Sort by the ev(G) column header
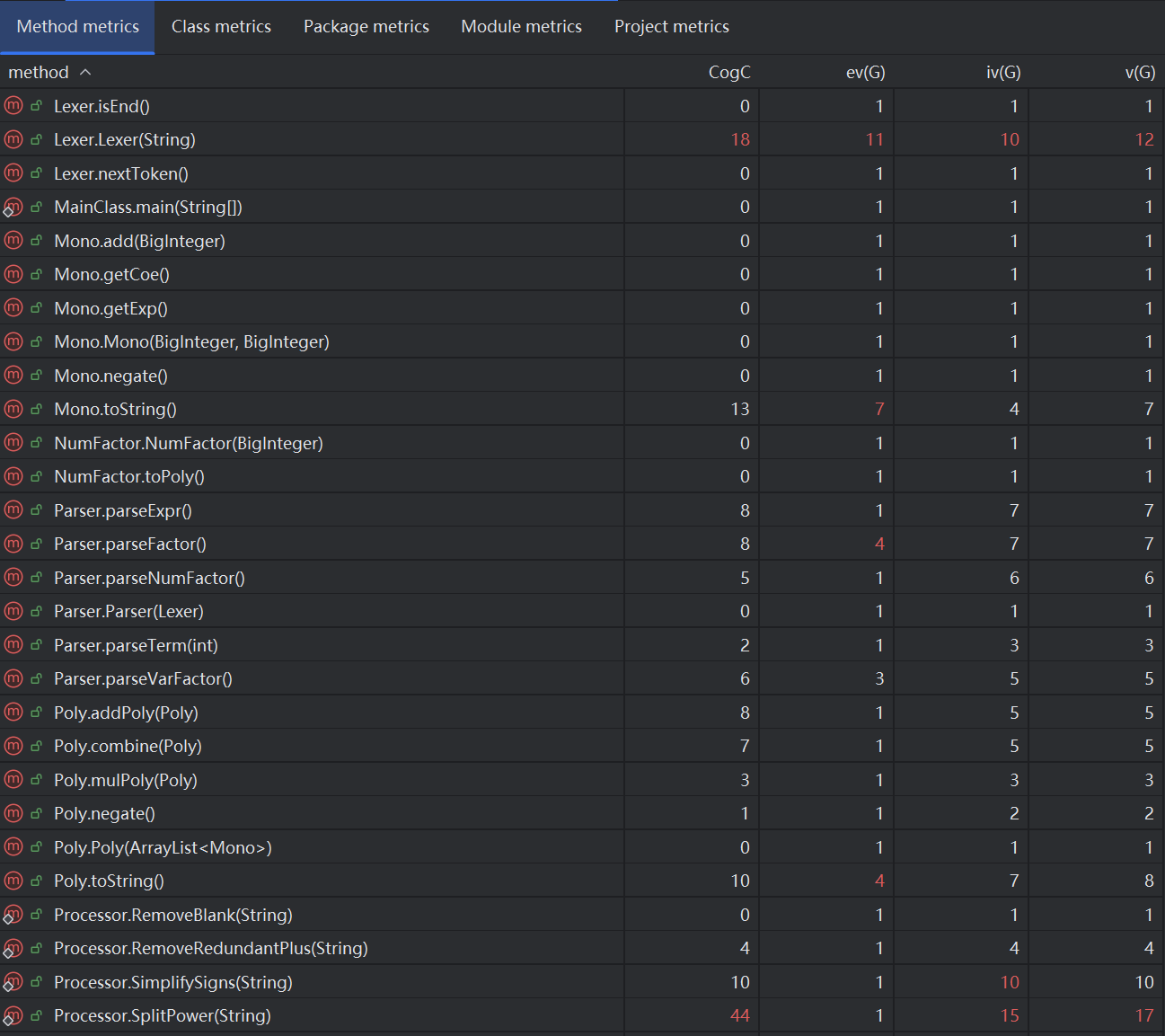1165x1036 pixels. pos(865,72)
